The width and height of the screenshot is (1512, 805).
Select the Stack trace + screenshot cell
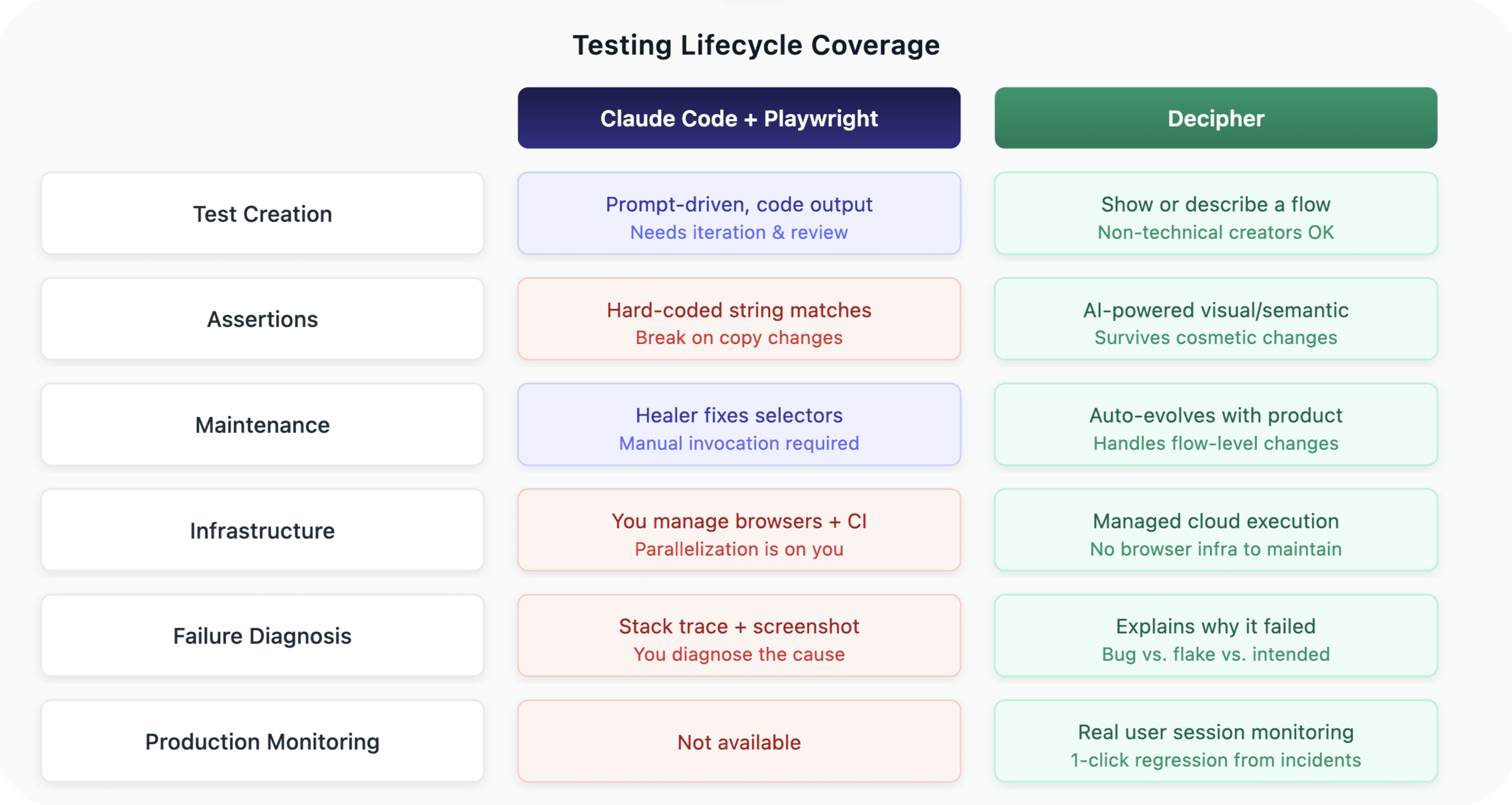(739, 635)
